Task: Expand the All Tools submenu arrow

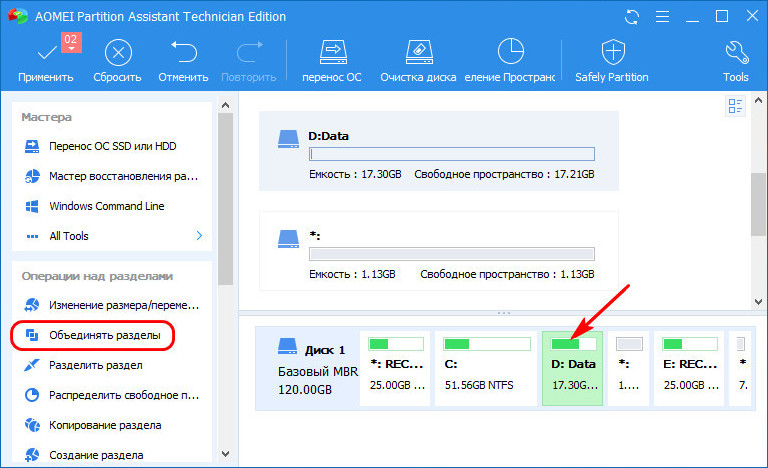Action: pyautogui.click(x=199, y=236)
